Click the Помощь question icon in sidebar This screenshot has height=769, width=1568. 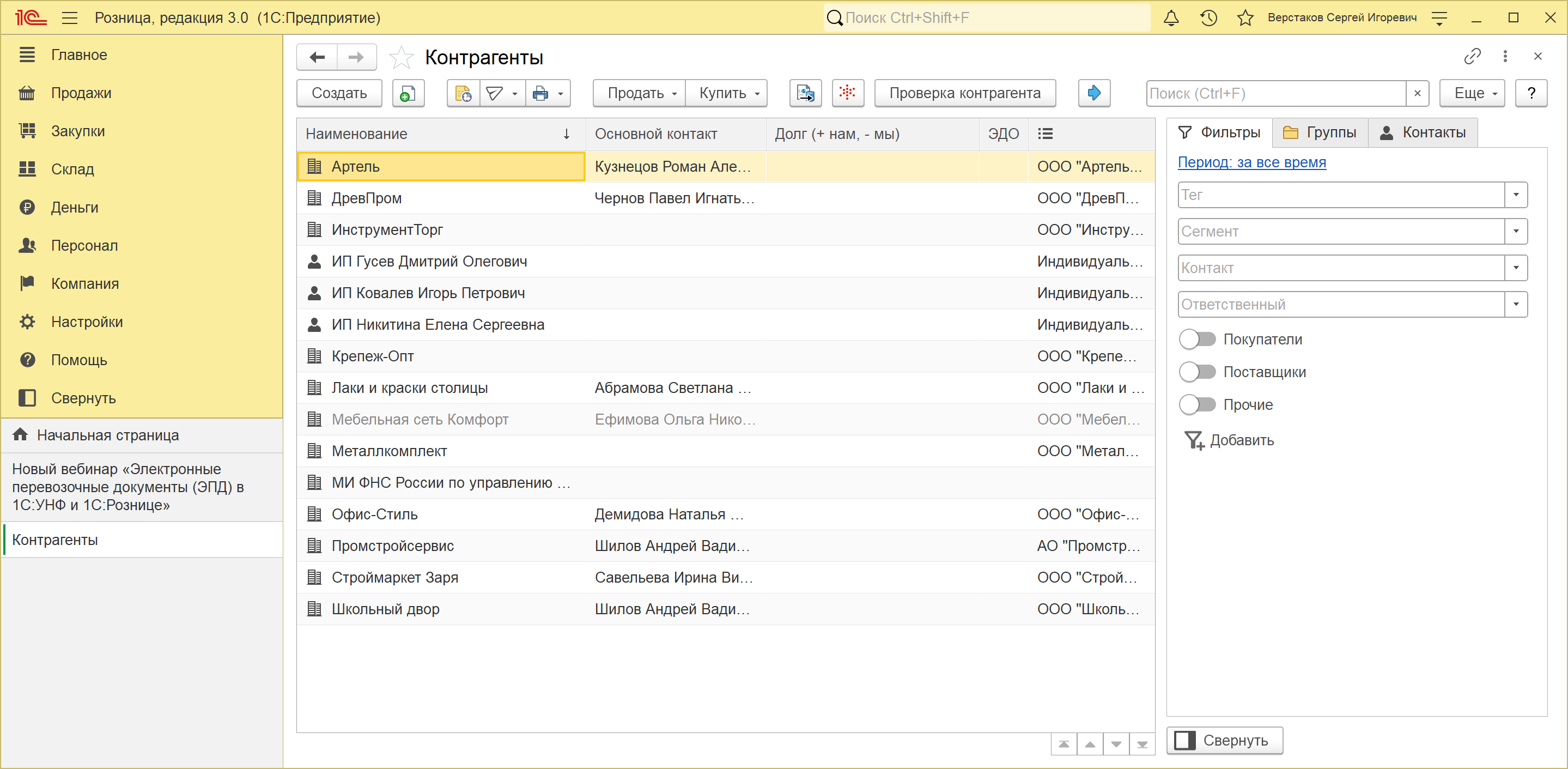click(x=27, y=360)
